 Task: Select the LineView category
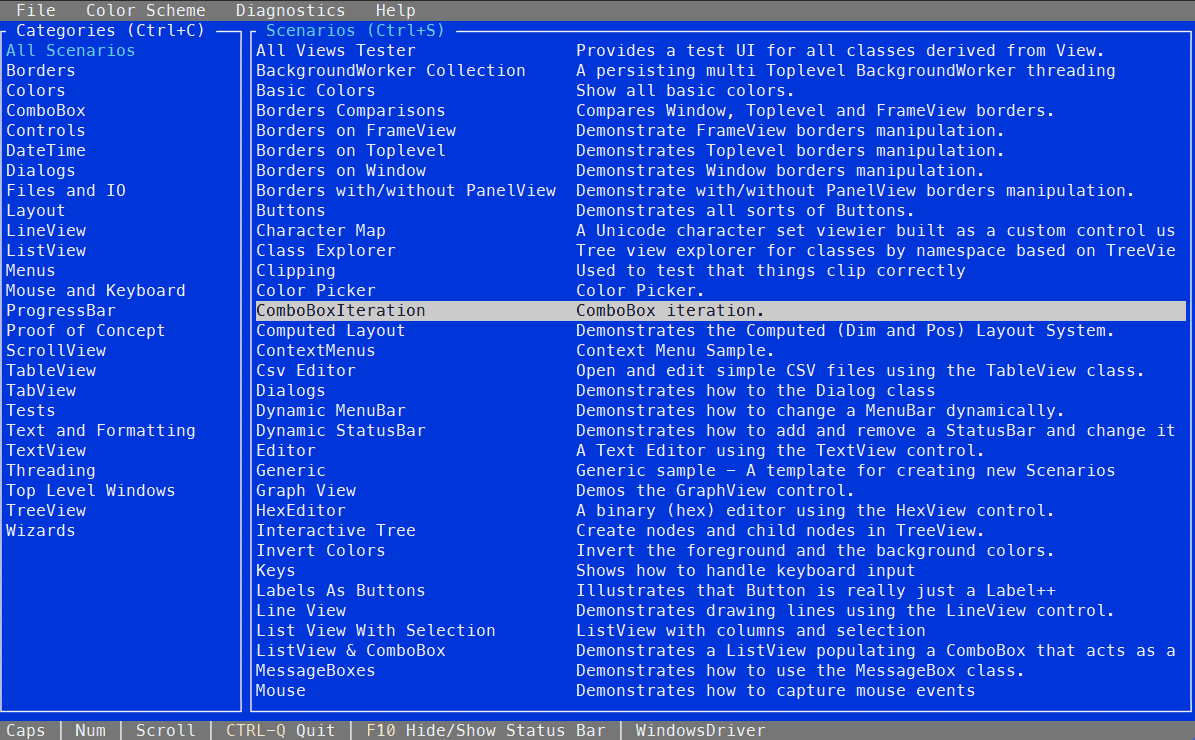click(x=46, y=230)
